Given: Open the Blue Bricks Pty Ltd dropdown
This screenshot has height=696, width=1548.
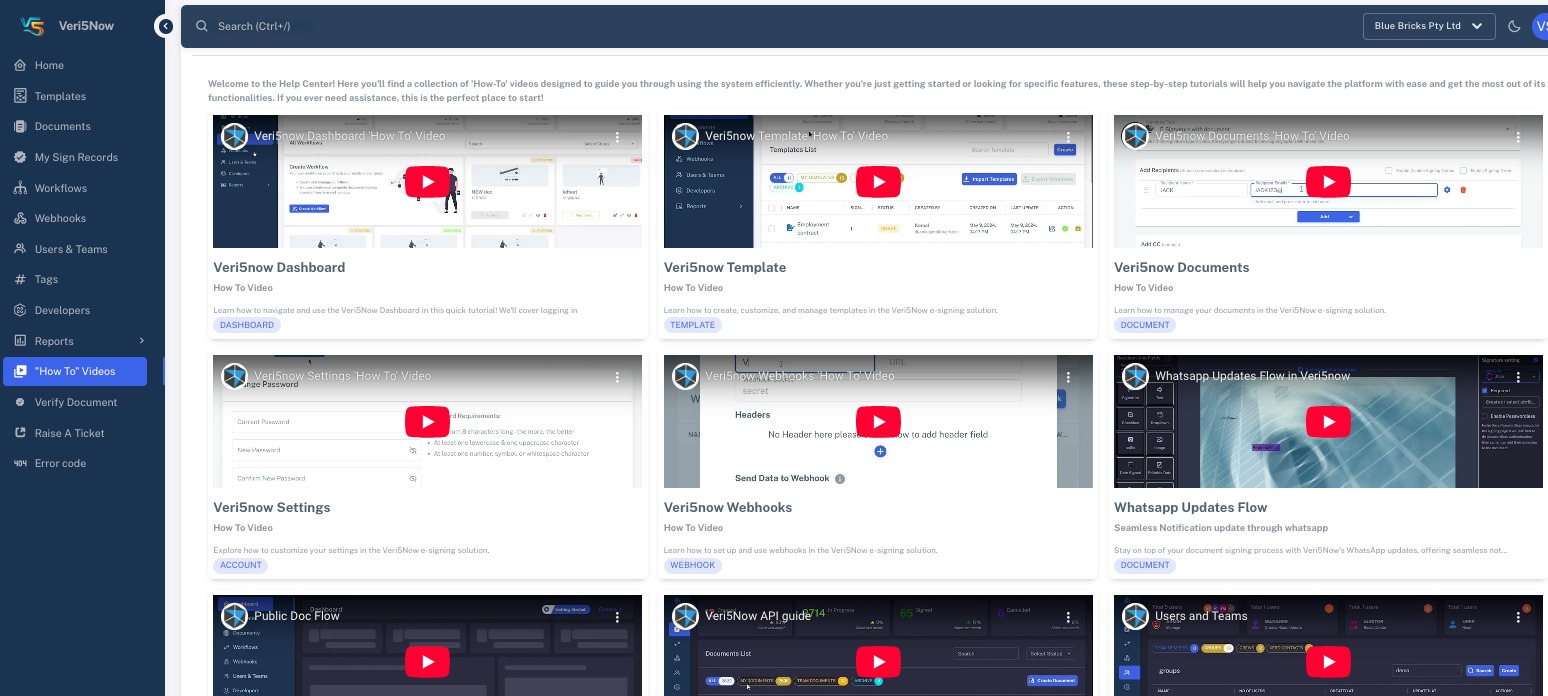Looking at the screenshot, I should (1429, 26).
